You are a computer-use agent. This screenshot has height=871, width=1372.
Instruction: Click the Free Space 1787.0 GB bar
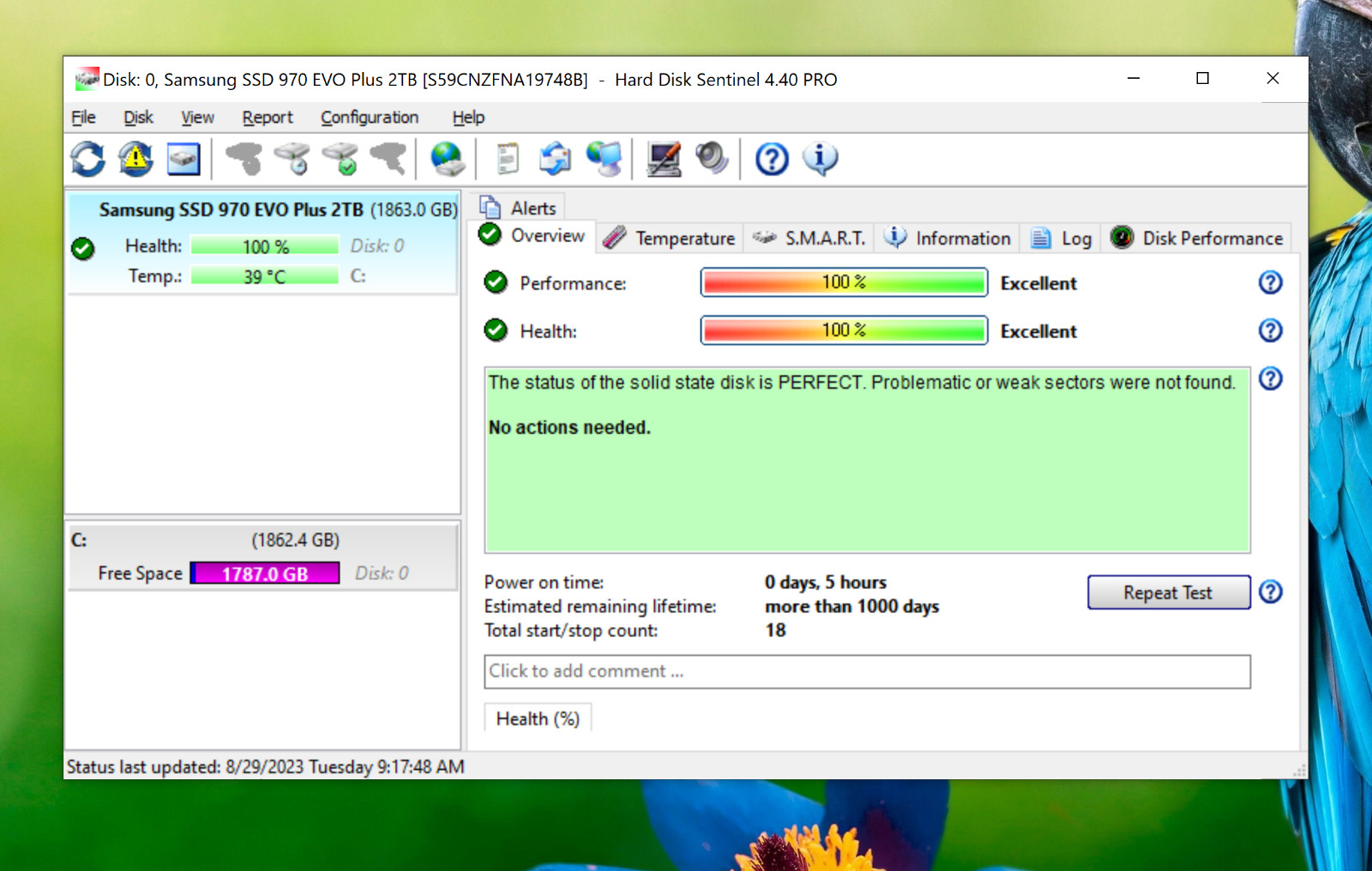265,574
